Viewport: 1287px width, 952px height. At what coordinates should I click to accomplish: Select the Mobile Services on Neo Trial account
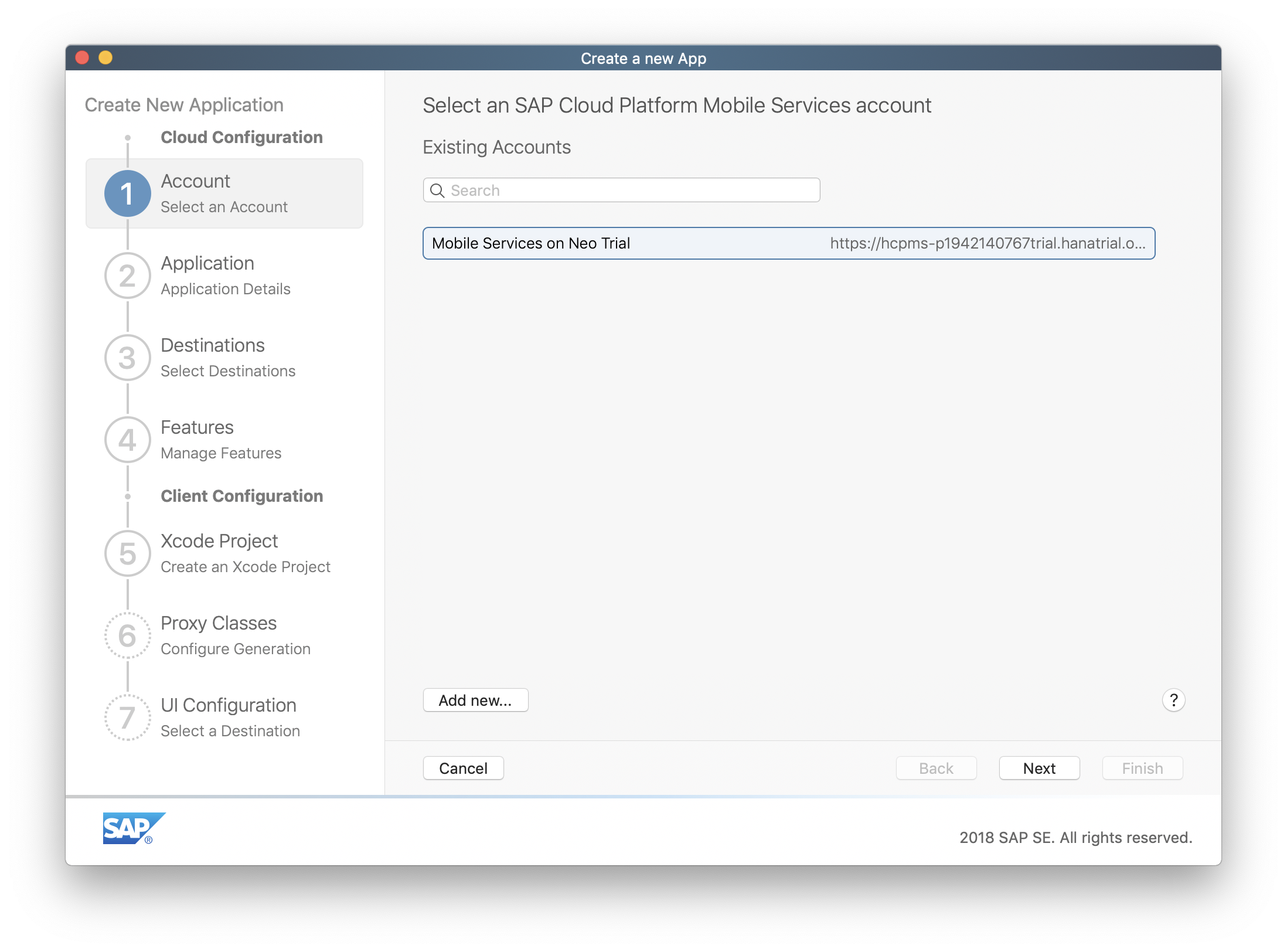click(x=788, y=243)
